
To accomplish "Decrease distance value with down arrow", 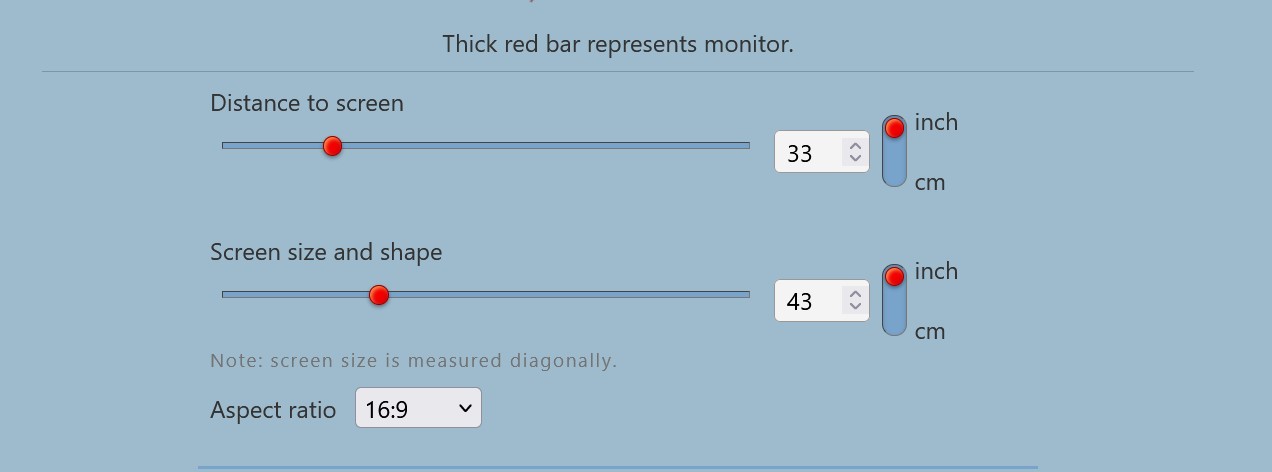I will [855, 159].
